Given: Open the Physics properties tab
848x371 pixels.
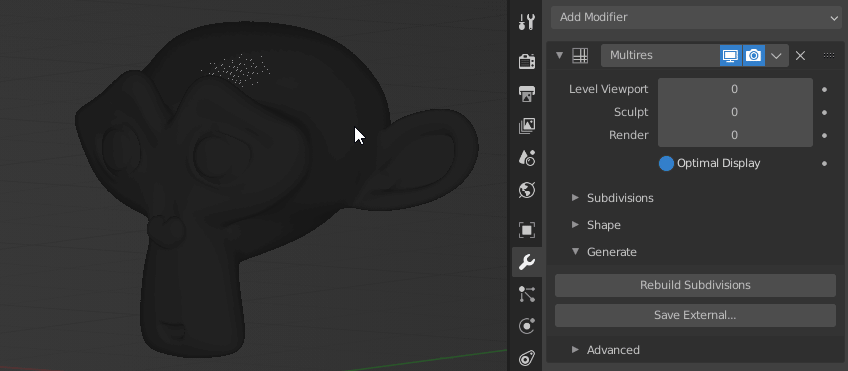Looking at the screenshot, I should [x=526, y=326].
